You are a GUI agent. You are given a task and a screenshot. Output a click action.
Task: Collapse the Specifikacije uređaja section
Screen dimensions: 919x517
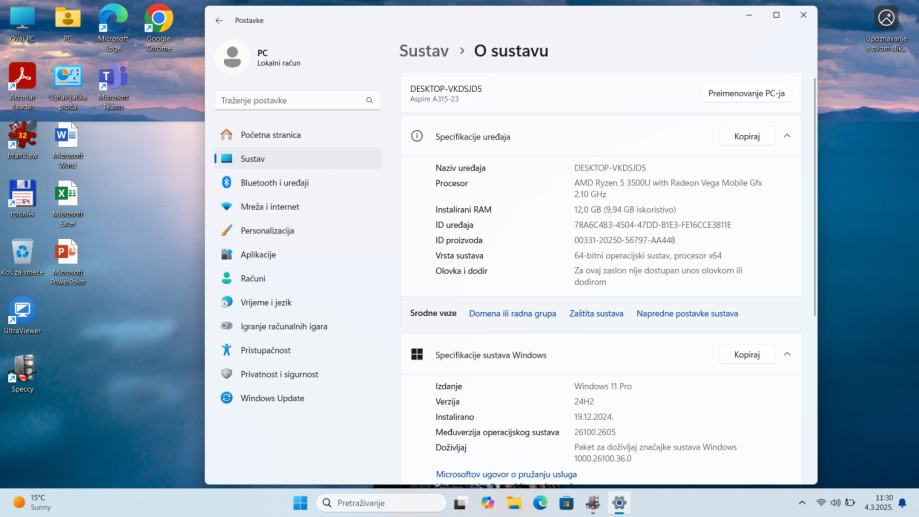pyautogui.click(x=787, y=136)
